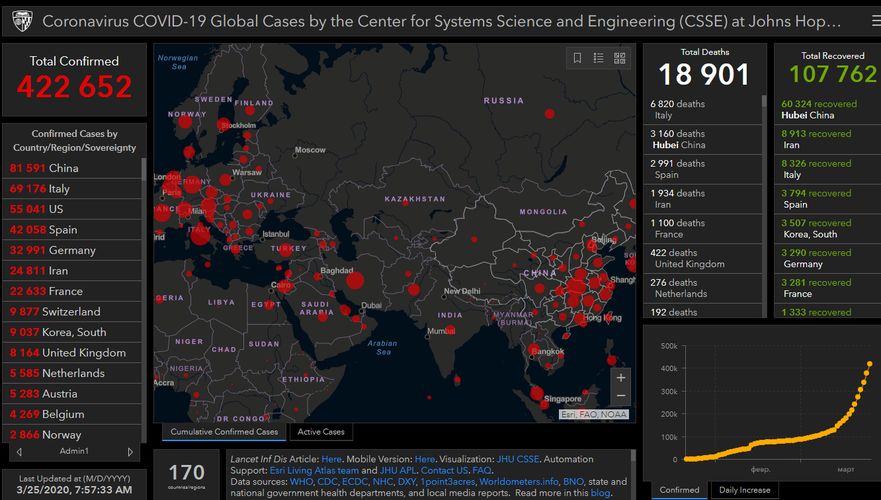This screenshot has height=500, width=881.
Task: Click the Johns Hopkins shield logo
Action: [x=21, y=20]
